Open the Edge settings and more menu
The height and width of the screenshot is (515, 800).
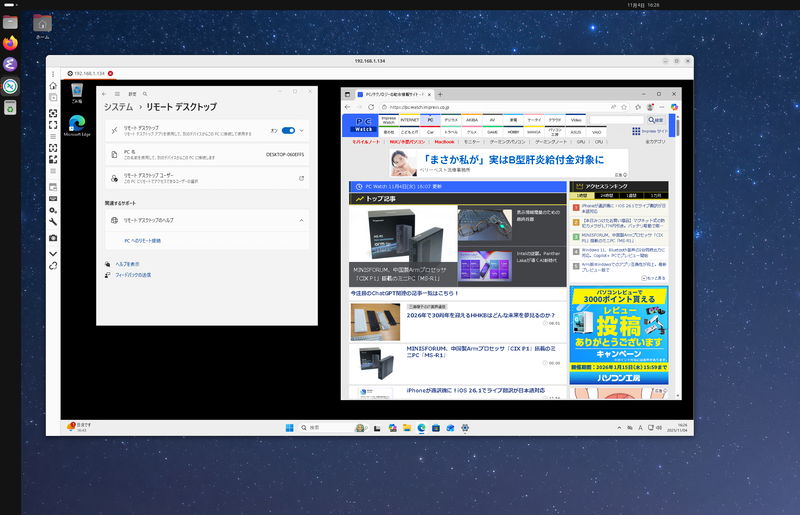tap(662, 107)
